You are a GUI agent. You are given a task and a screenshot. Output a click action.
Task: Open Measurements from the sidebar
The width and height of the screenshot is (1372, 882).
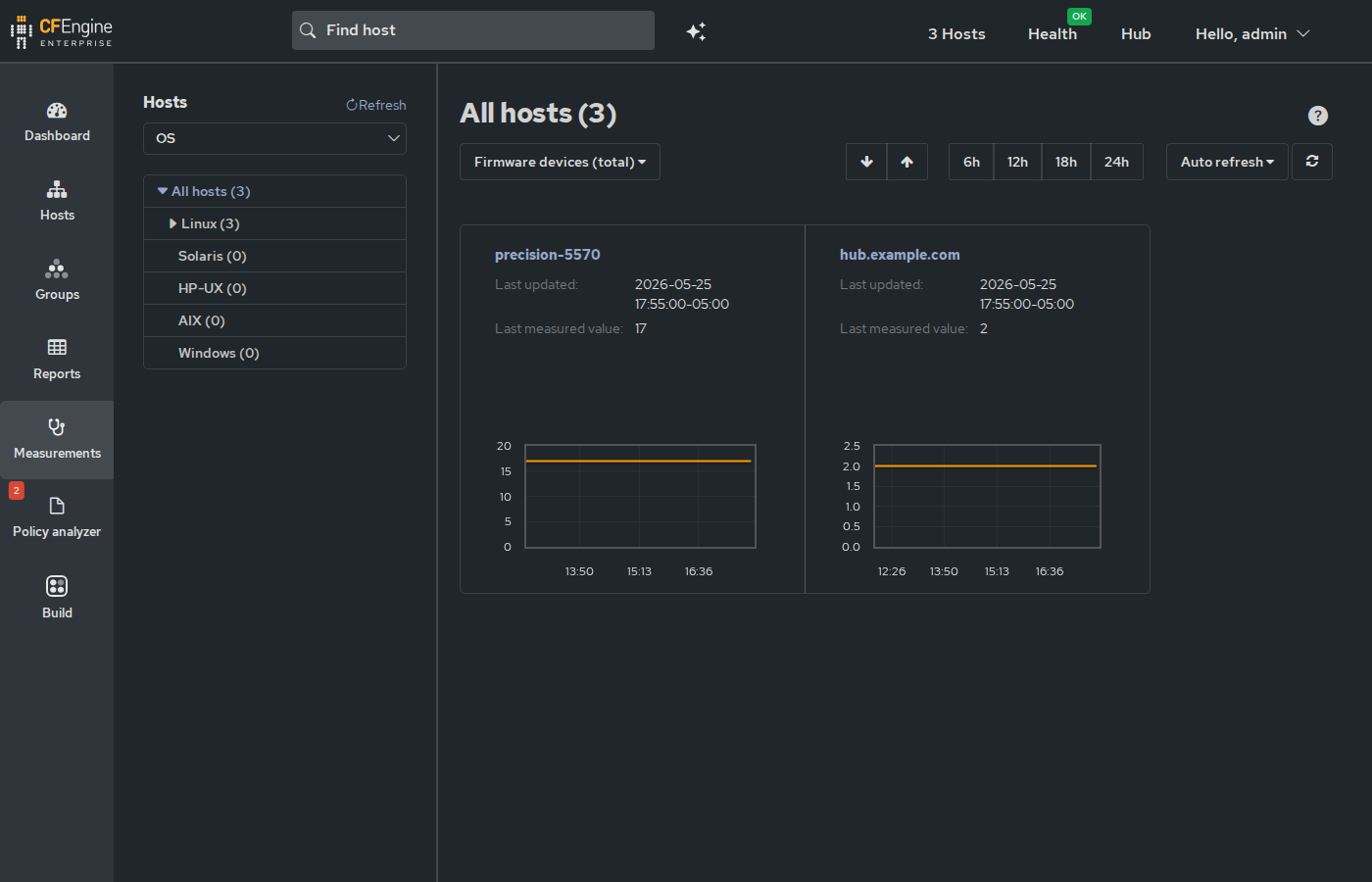(x=57, y=440)
